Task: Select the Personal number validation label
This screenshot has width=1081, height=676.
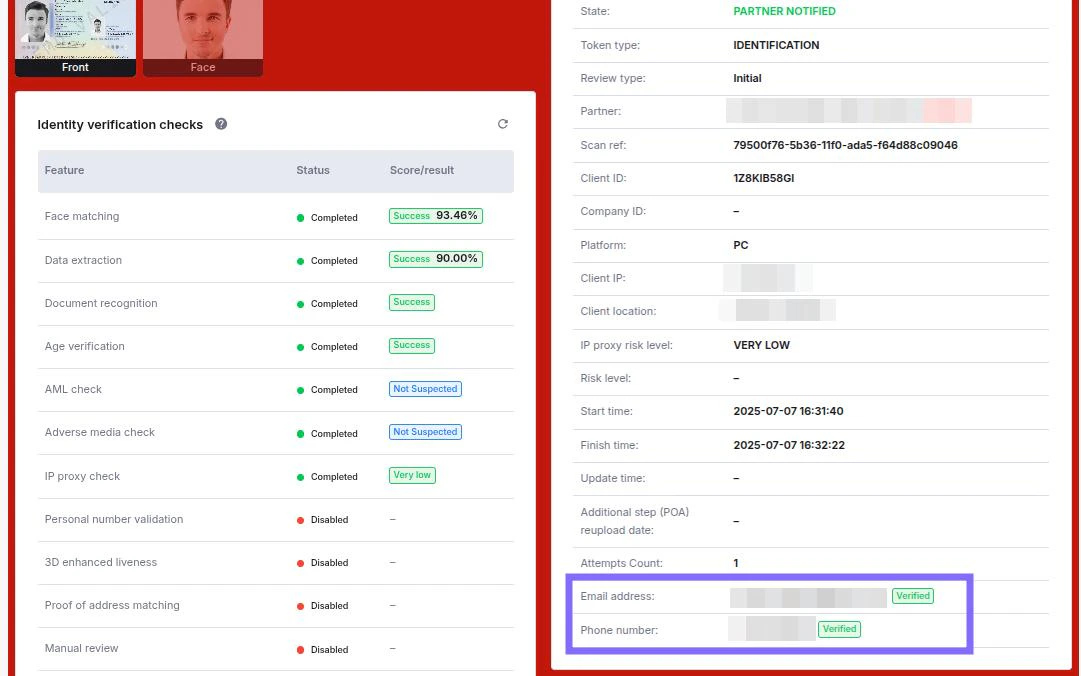Action: 114,519
